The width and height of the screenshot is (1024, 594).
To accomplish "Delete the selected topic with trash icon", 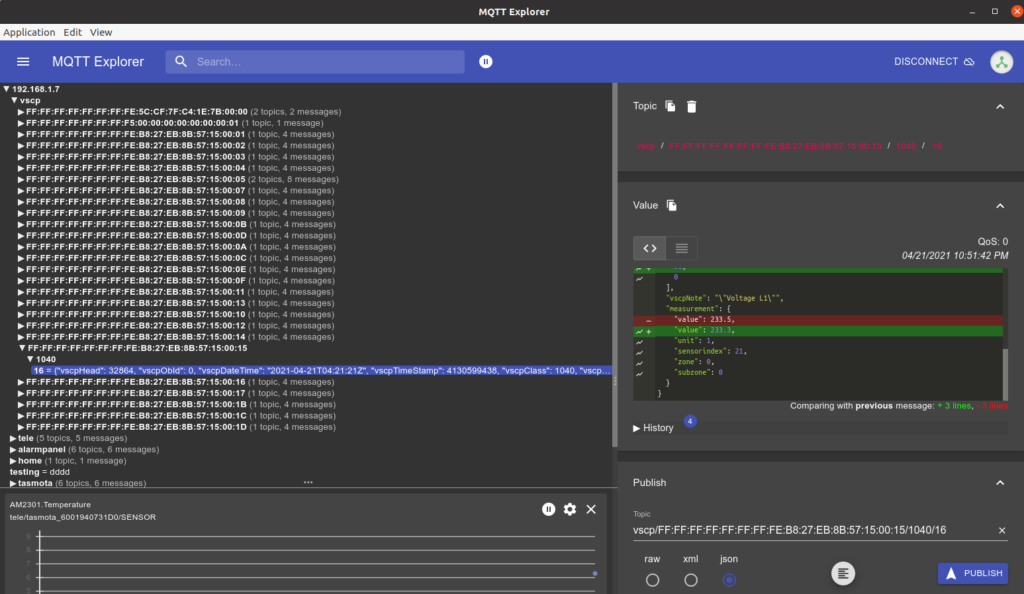I will [692, 106].
